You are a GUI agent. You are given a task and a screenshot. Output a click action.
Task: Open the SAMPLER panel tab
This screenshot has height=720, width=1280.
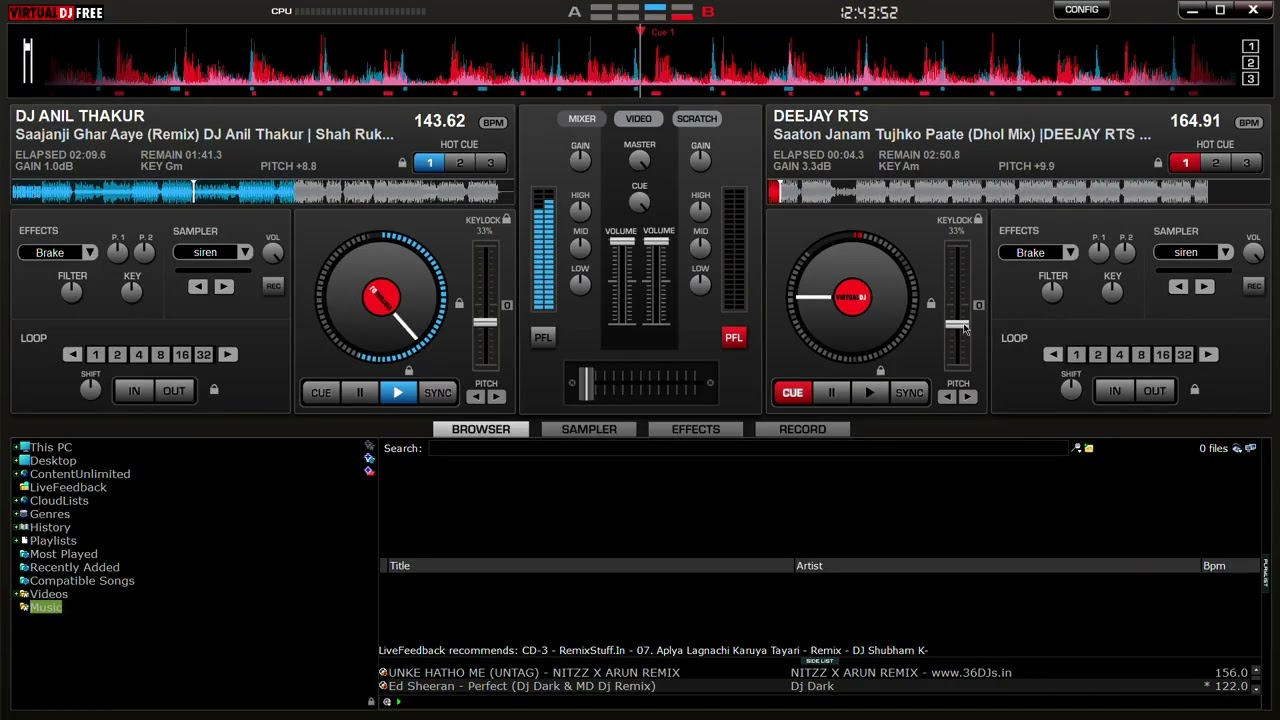pos(589,429)
